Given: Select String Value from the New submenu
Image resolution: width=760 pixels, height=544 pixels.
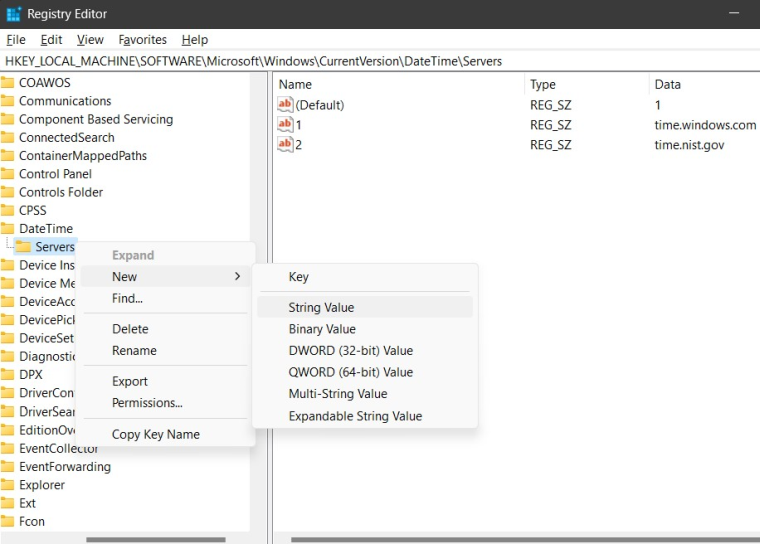Looking at the screenshot, I should 321,308.
